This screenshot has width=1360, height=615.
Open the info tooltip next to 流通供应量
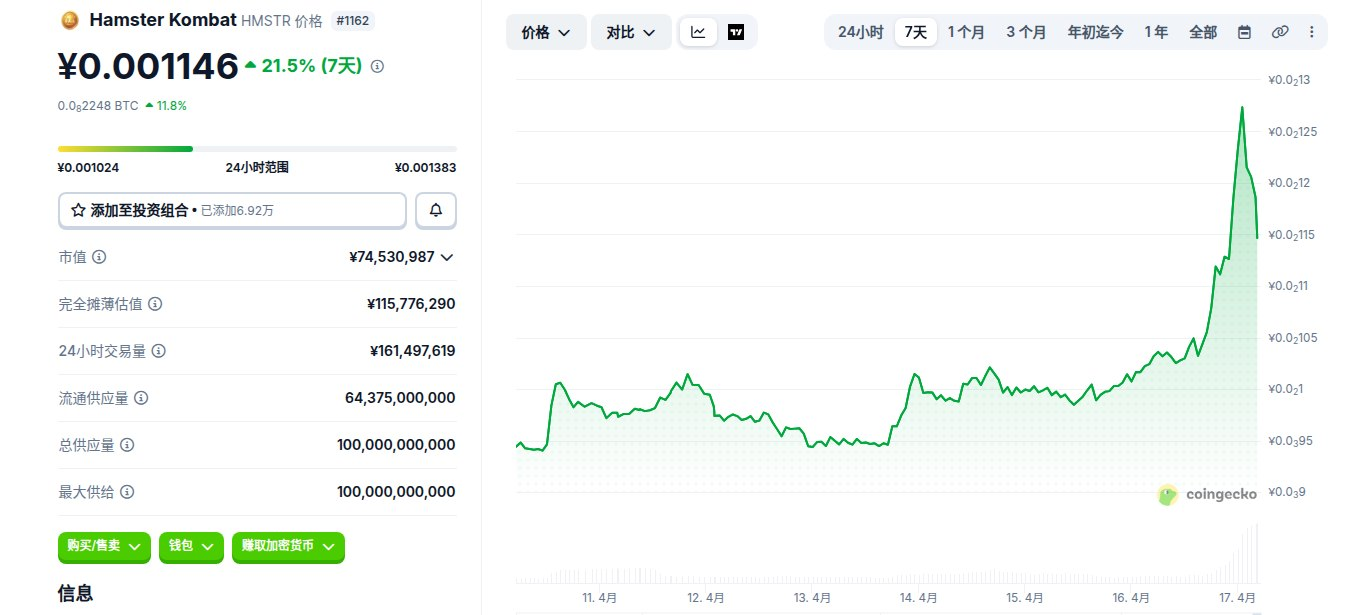coord(141,398)
